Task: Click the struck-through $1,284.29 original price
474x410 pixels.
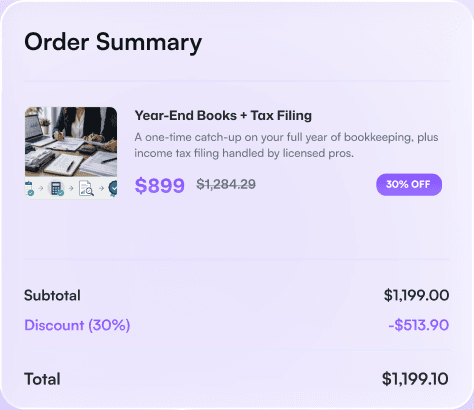Action: [x=226, y=184]
